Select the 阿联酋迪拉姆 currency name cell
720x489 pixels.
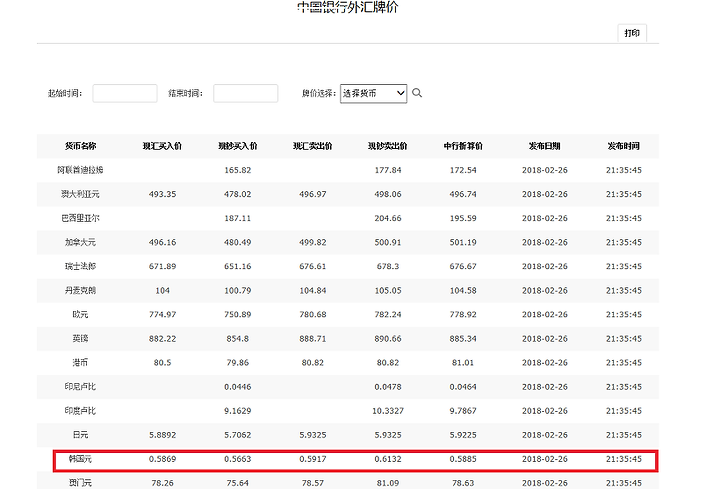point(80,170)
